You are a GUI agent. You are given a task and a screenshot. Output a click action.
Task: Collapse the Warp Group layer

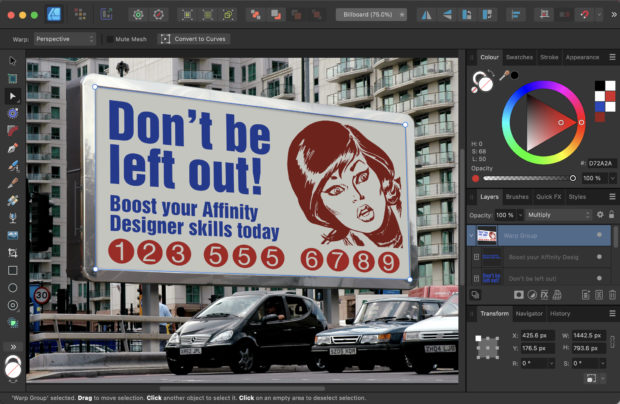click(x=471, y=235)
